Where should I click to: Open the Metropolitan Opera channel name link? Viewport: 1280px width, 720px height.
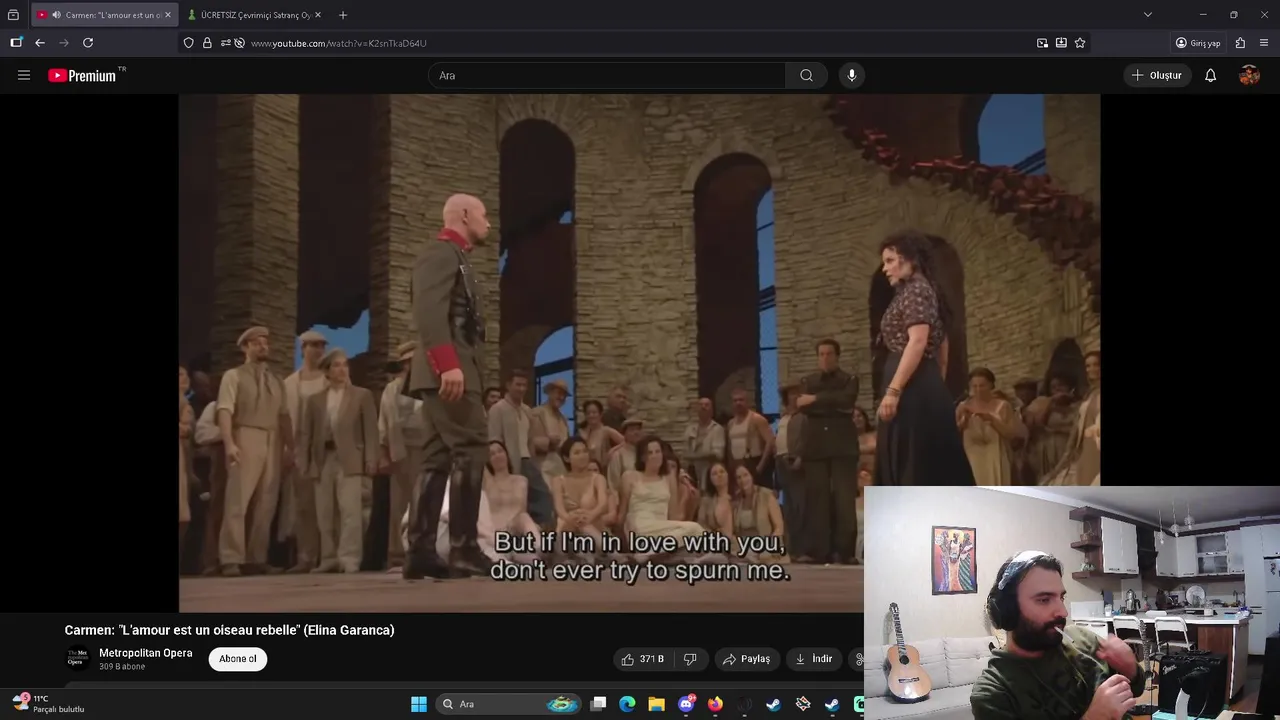click(x=146, y=653)
